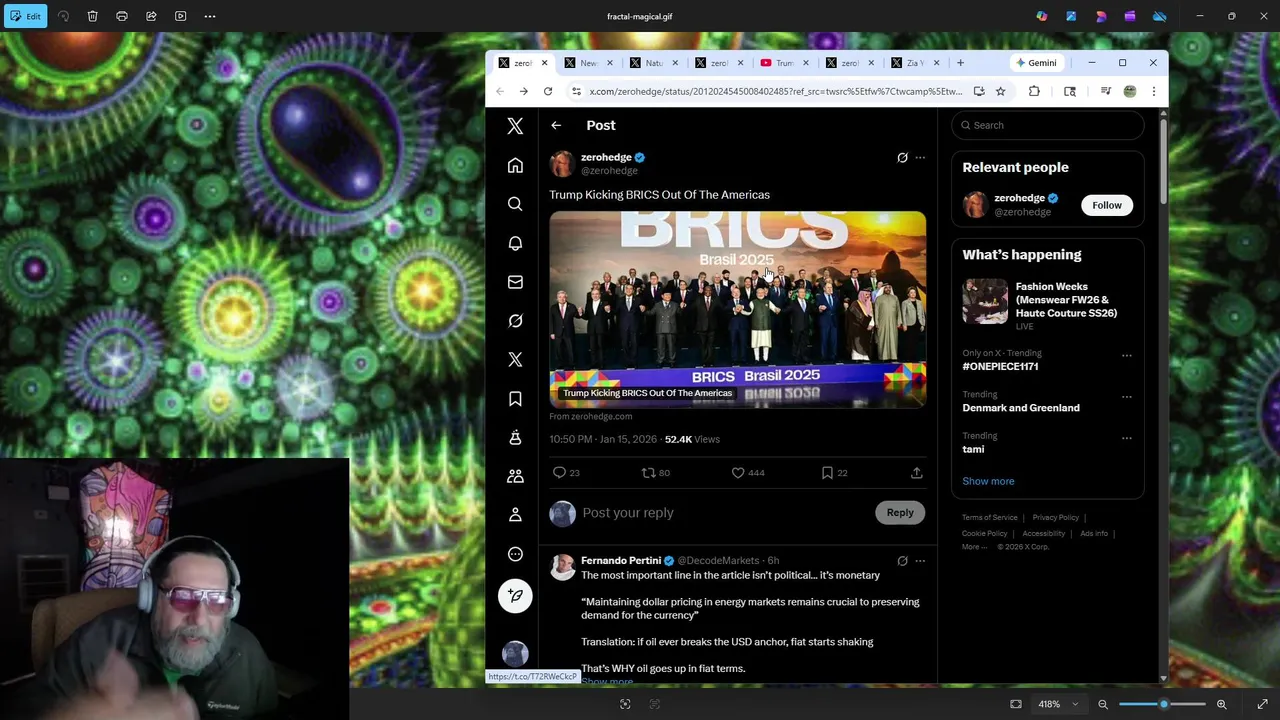Click the X Search box
Image resolution: width=1280 pixels, height=720 pixels.
[x=1047, y=125]
